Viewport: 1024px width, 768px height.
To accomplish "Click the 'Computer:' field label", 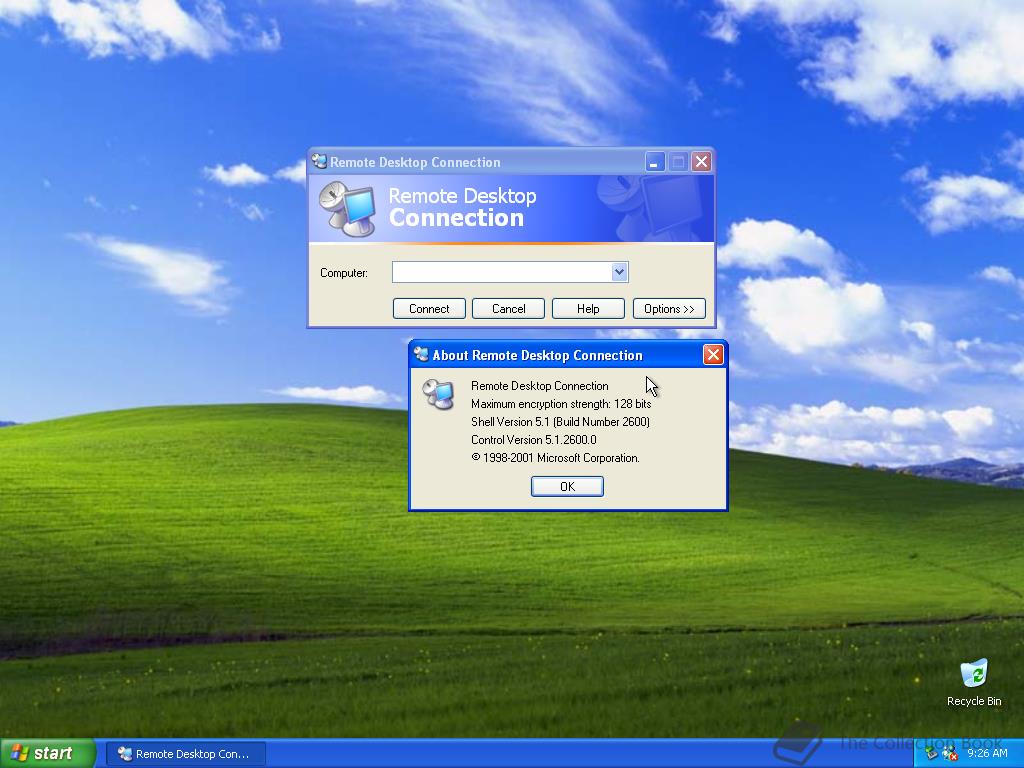I will pos(344,273).
